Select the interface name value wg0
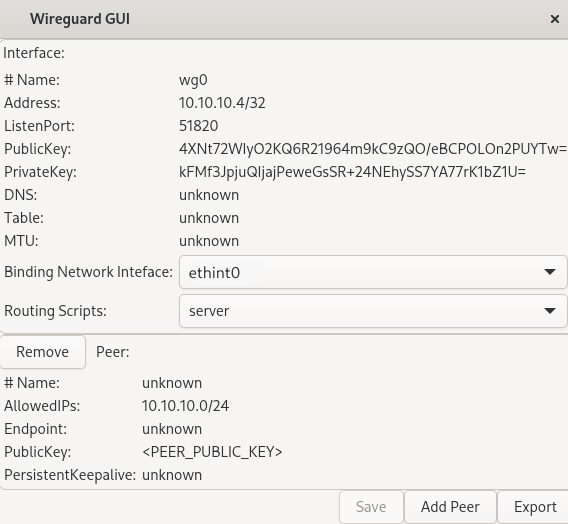This screenshot has width=568, height=524. (193, 80)
